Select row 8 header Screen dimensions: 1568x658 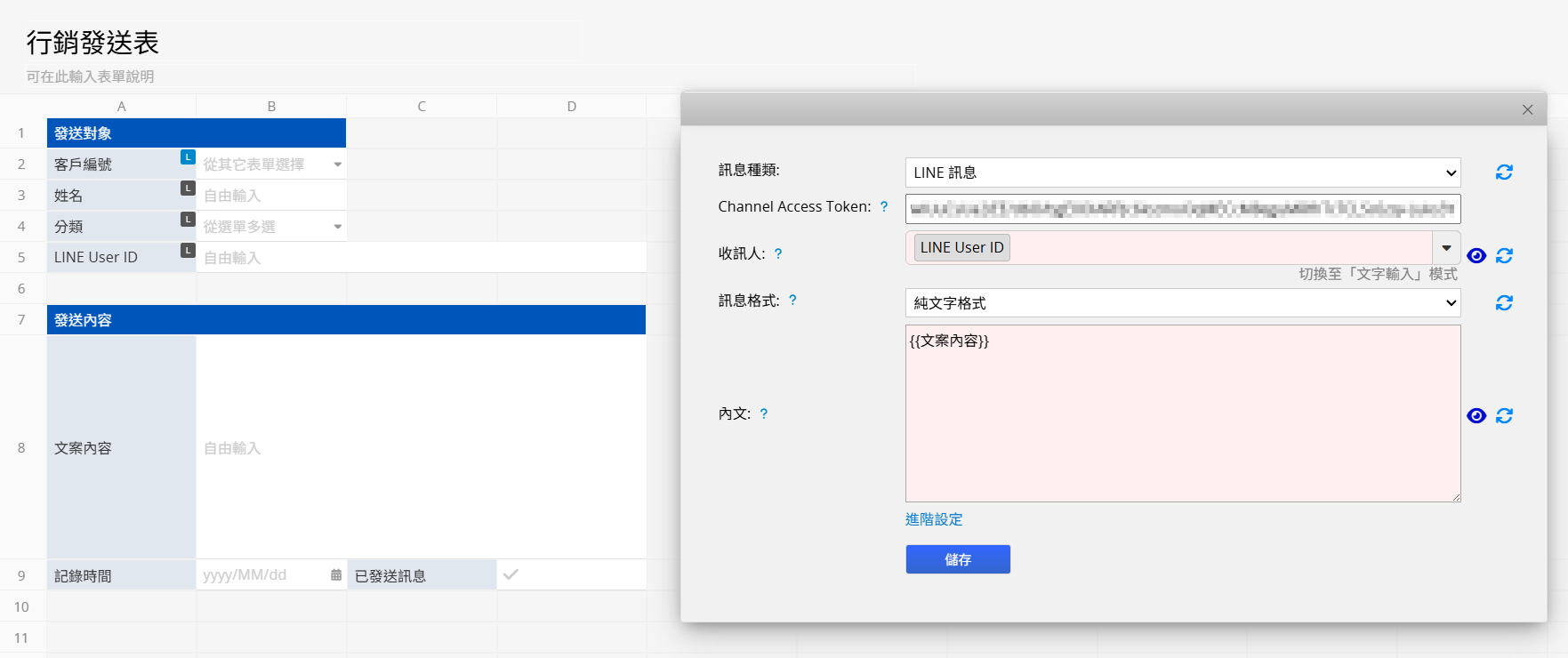coord(21,448)
